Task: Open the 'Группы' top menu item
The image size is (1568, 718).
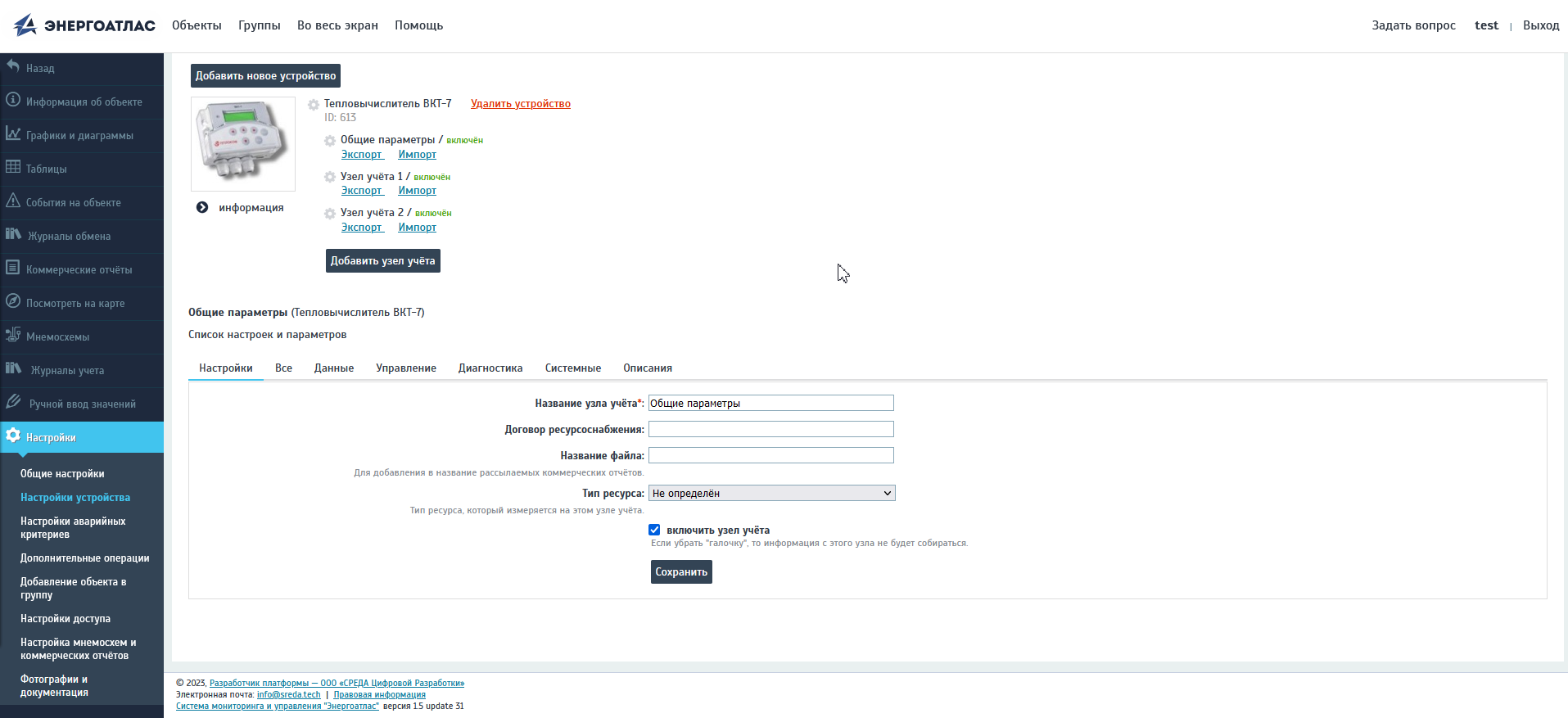Action: [259, 25]
